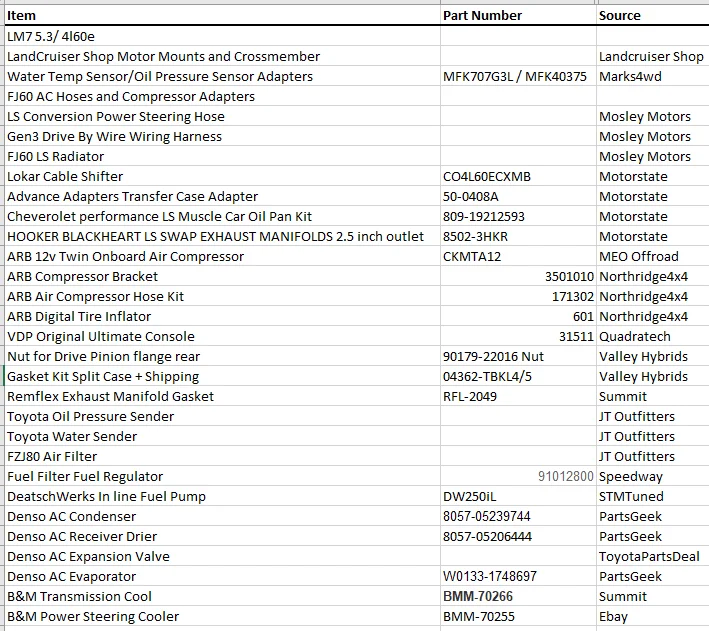709x631 pixels.
Task: Select 'Toyota Oil Pressure Sender' cell
Action: tap(222, 416)
